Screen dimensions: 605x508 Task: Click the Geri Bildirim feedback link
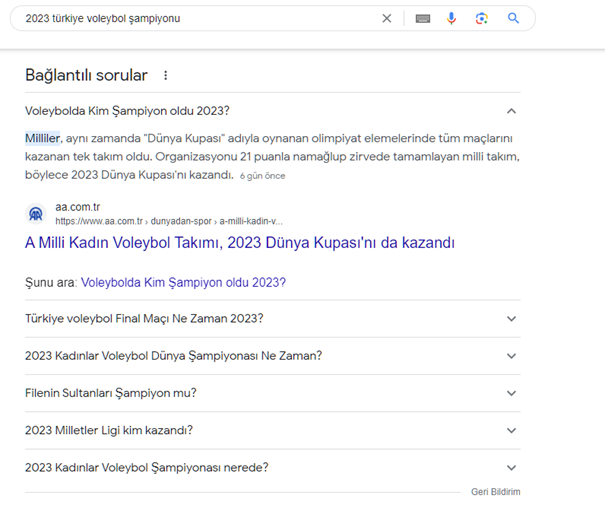[495, 492]
